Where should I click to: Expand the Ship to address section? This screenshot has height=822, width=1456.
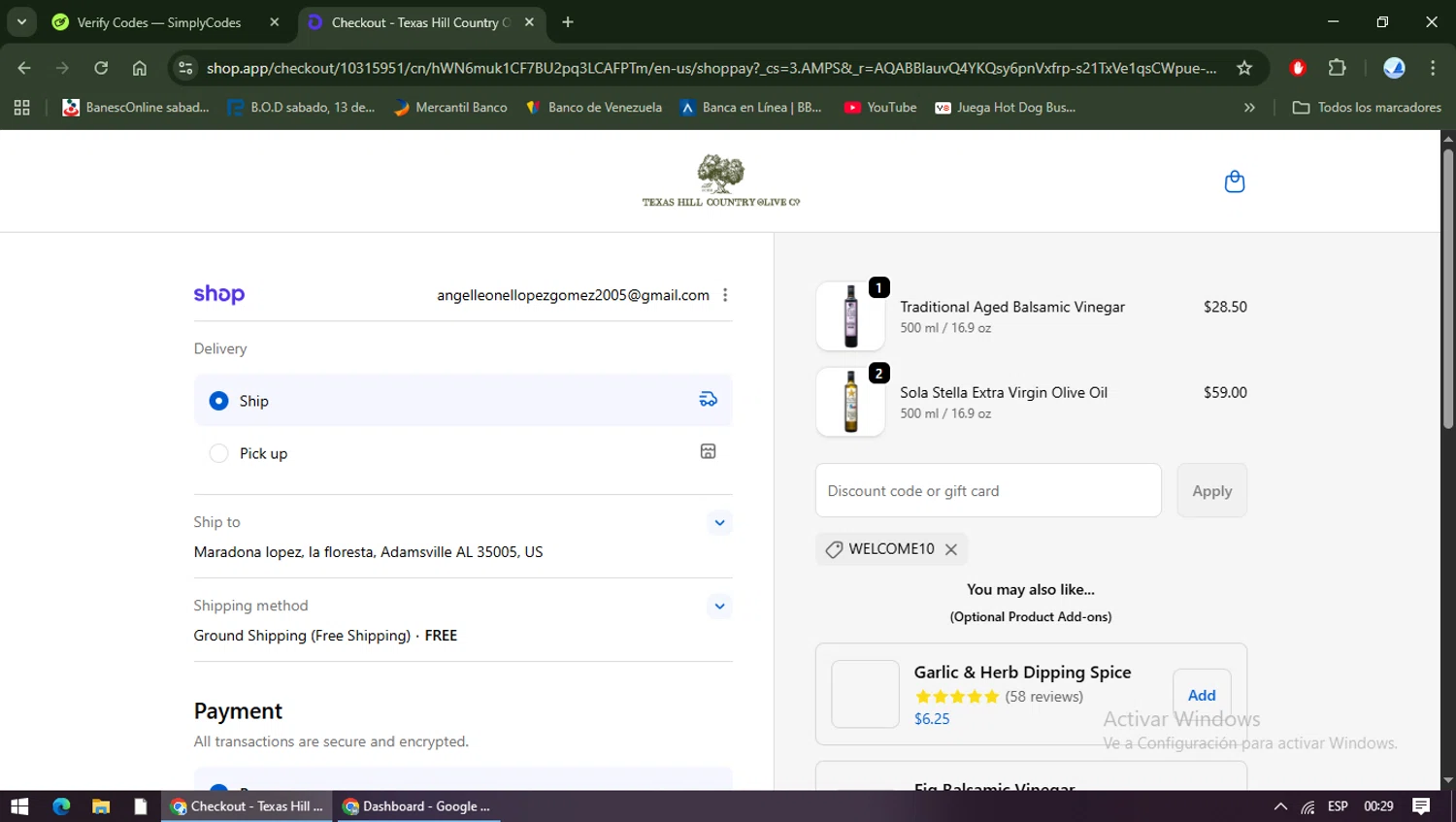tap(719, 522)
